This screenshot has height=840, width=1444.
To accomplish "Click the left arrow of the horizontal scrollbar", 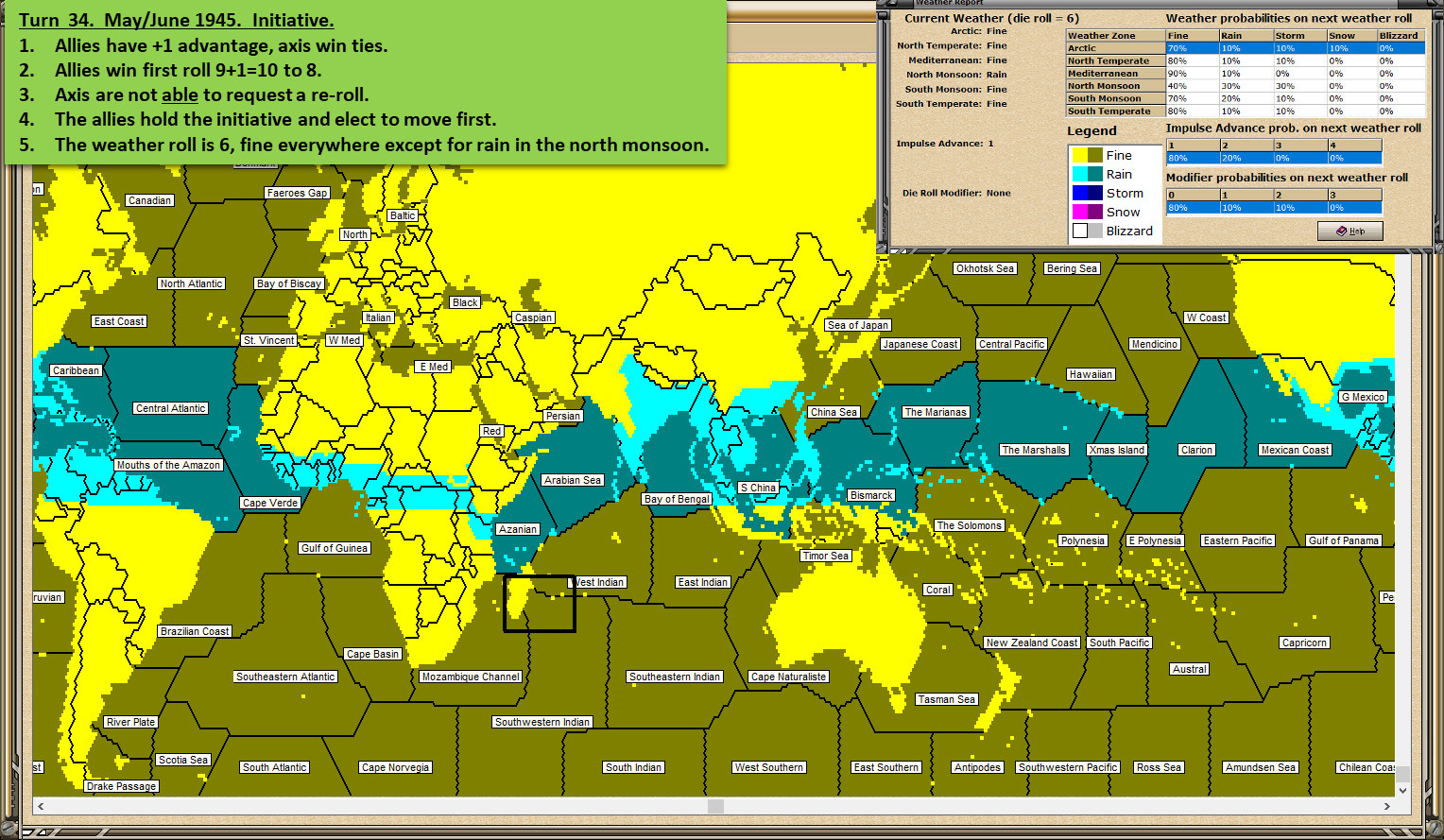I will click(x=41, y=806).
